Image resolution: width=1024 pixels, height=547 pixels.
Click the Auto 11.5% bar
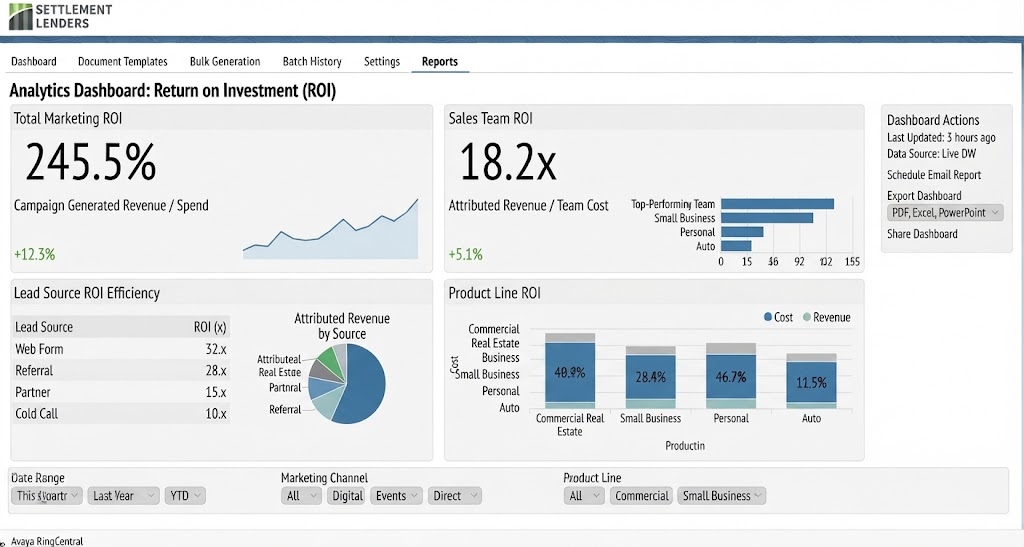coord(811,383)
